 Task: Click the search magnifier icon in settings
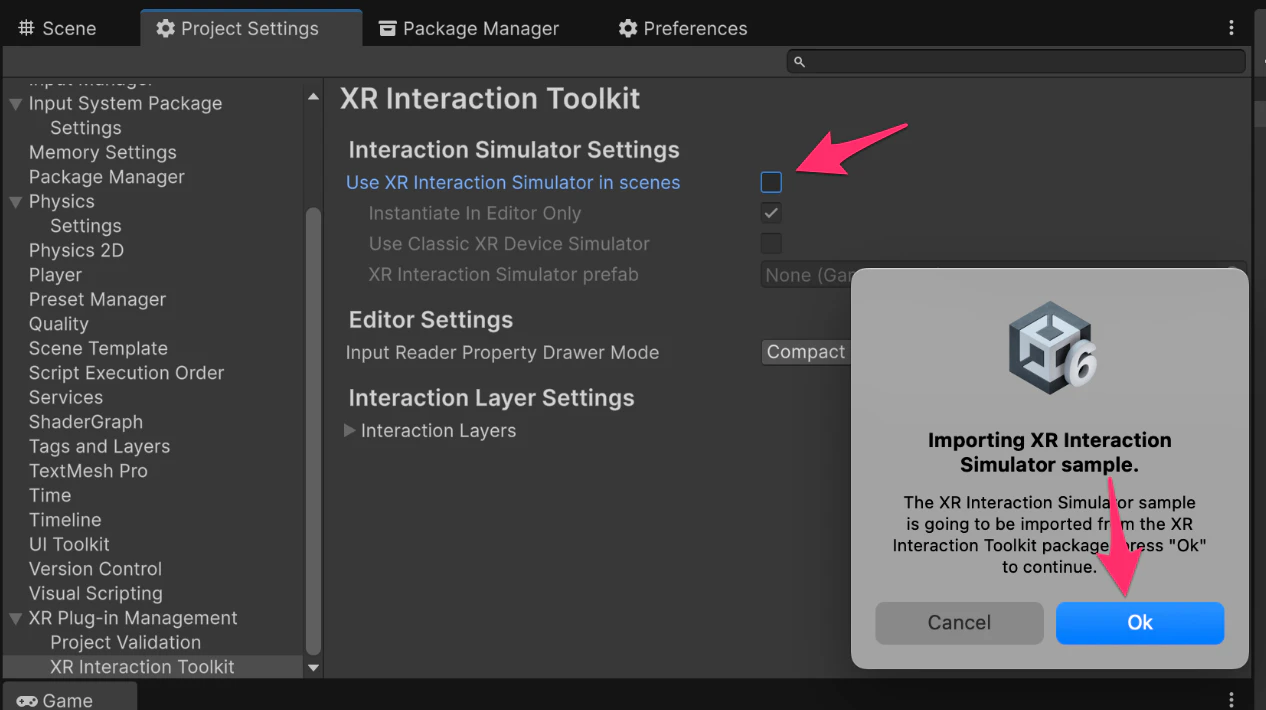click(799, 62)
